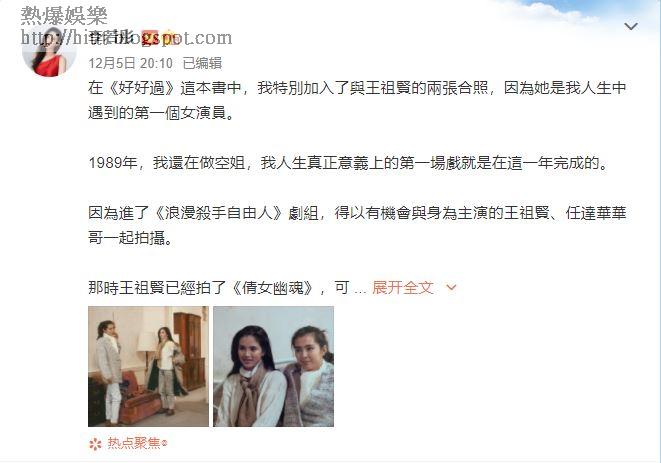Click the small circle icon after 热点聚焦

(x=164, y=444)
